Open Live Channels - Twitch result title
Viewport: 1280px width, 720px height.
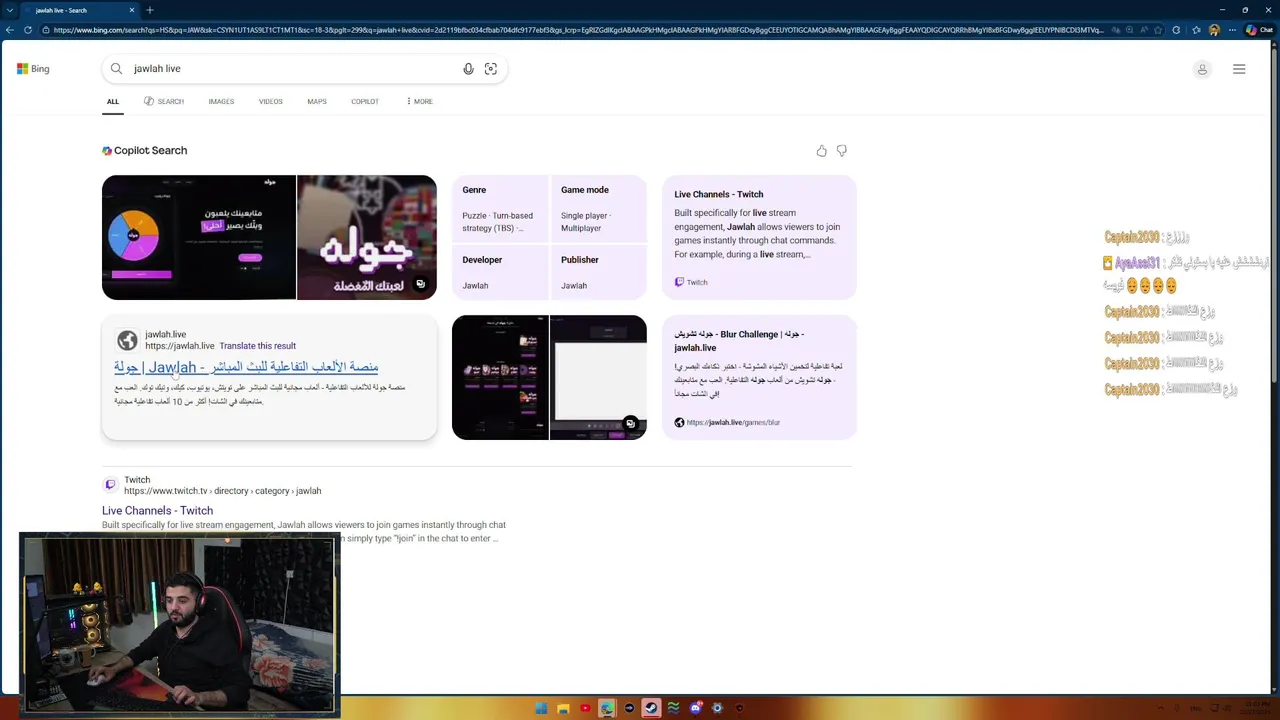[157, 511]
